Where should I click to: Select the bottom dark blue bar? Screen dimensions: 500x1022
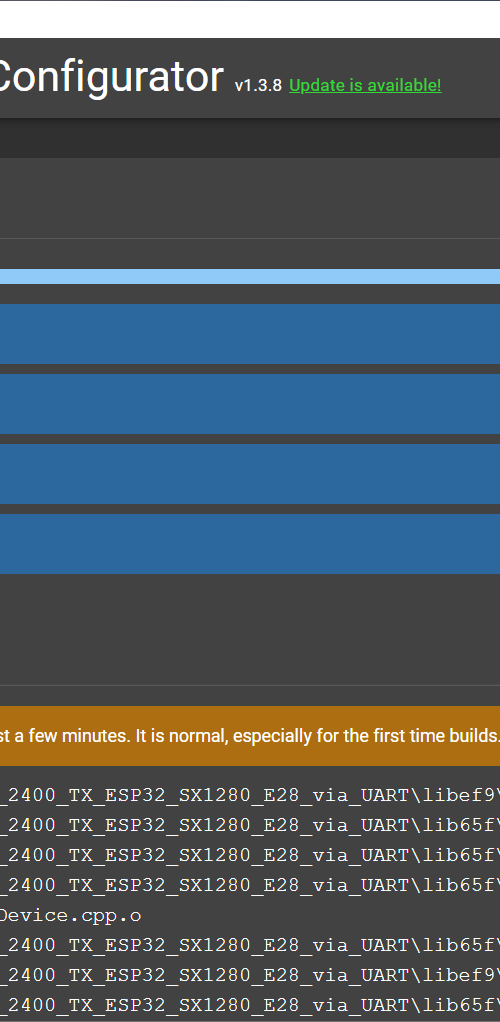click(250, 544)
